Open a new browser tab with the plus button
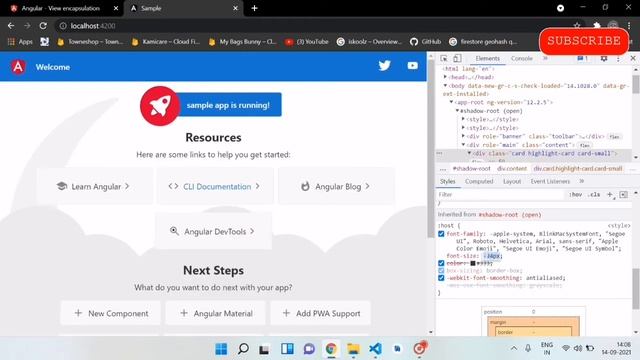The image size is (640, 360). (x=254, y=8)
